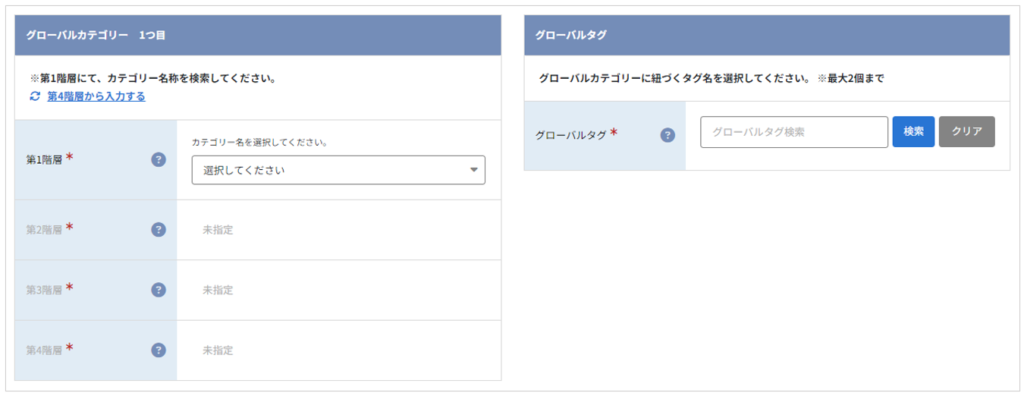Click the ※最大2個まで note
Image resolution: width=1024 pixels, height=396 pixels.
click(850, 78)
